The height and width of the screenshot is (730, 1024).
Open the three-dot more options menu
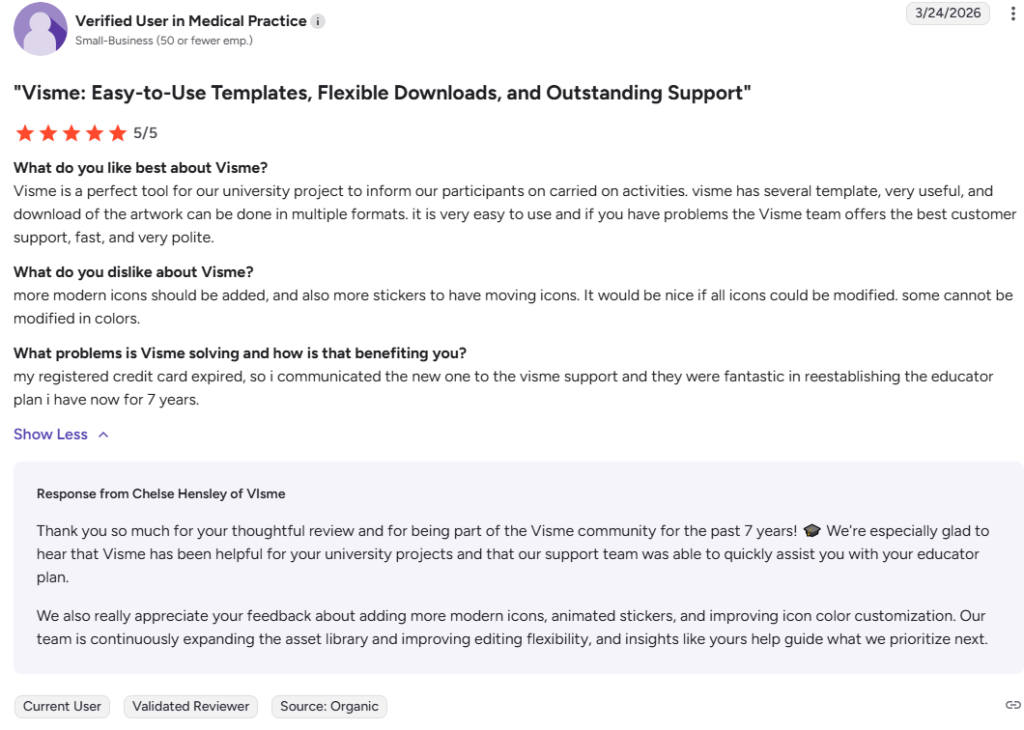[1012, 14]
